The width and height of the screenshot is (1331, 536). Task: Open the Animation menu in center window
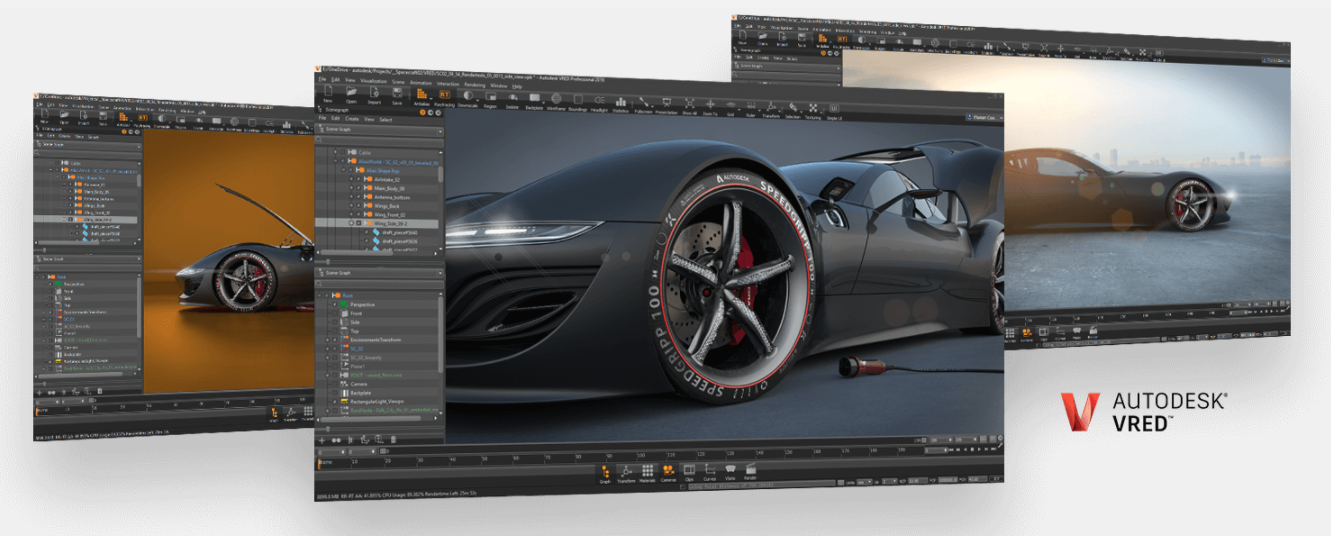click(x=421, y=82)
